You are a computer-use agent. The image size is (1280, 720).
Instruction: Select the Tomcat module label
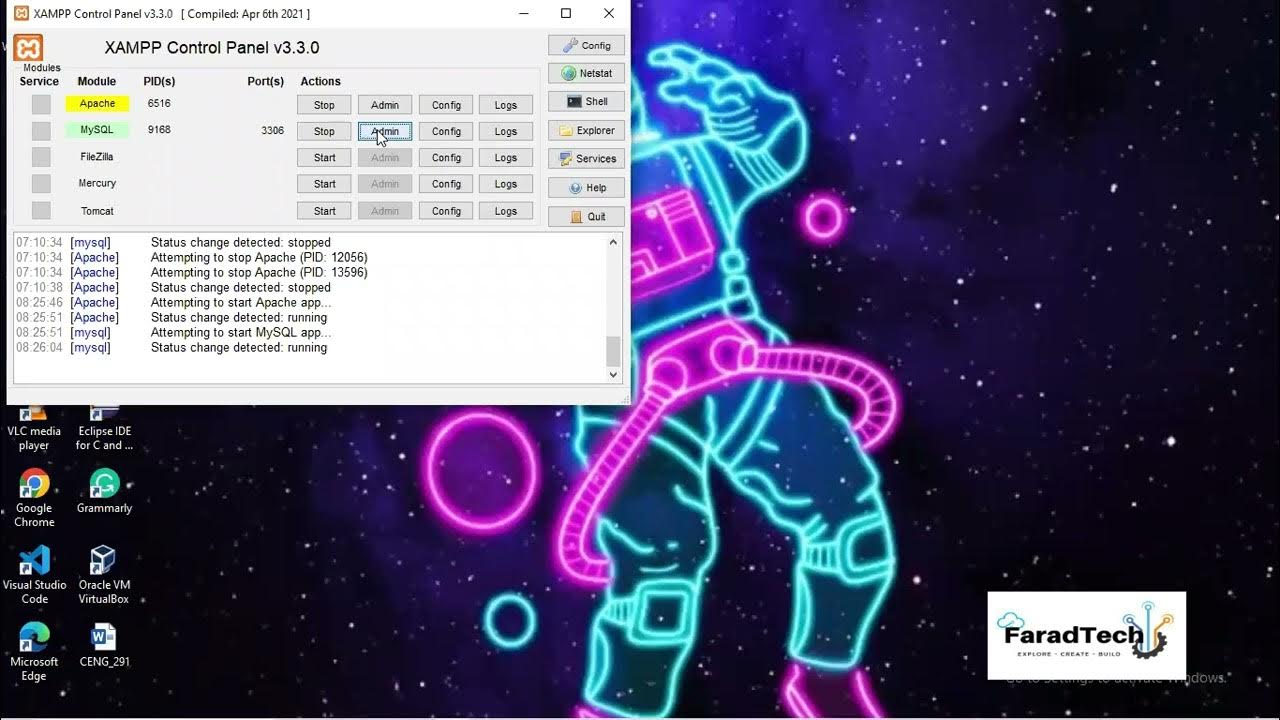(x=97, y=211)
